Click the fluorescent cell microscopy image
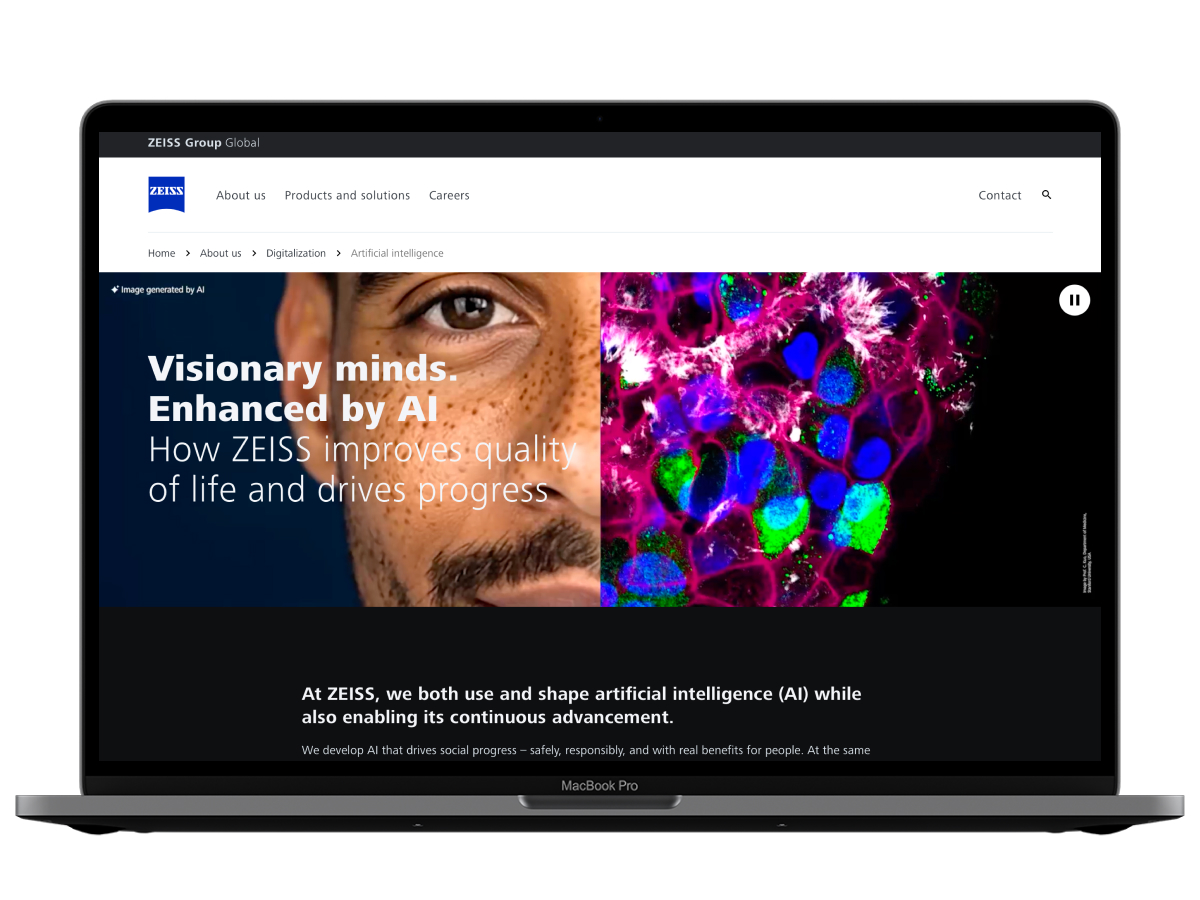 800,440
